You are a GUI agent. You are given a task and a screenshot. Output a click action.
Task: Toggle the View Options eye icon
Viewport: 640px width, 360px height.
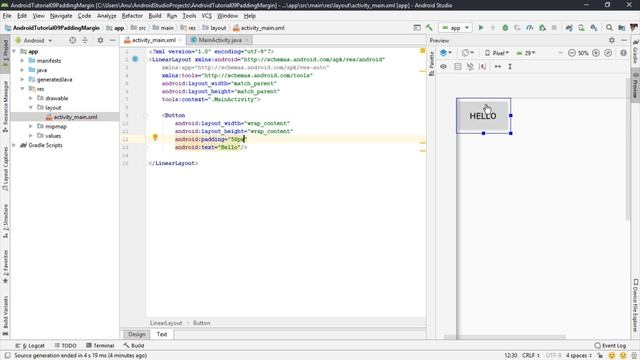(x=443, y=67)
